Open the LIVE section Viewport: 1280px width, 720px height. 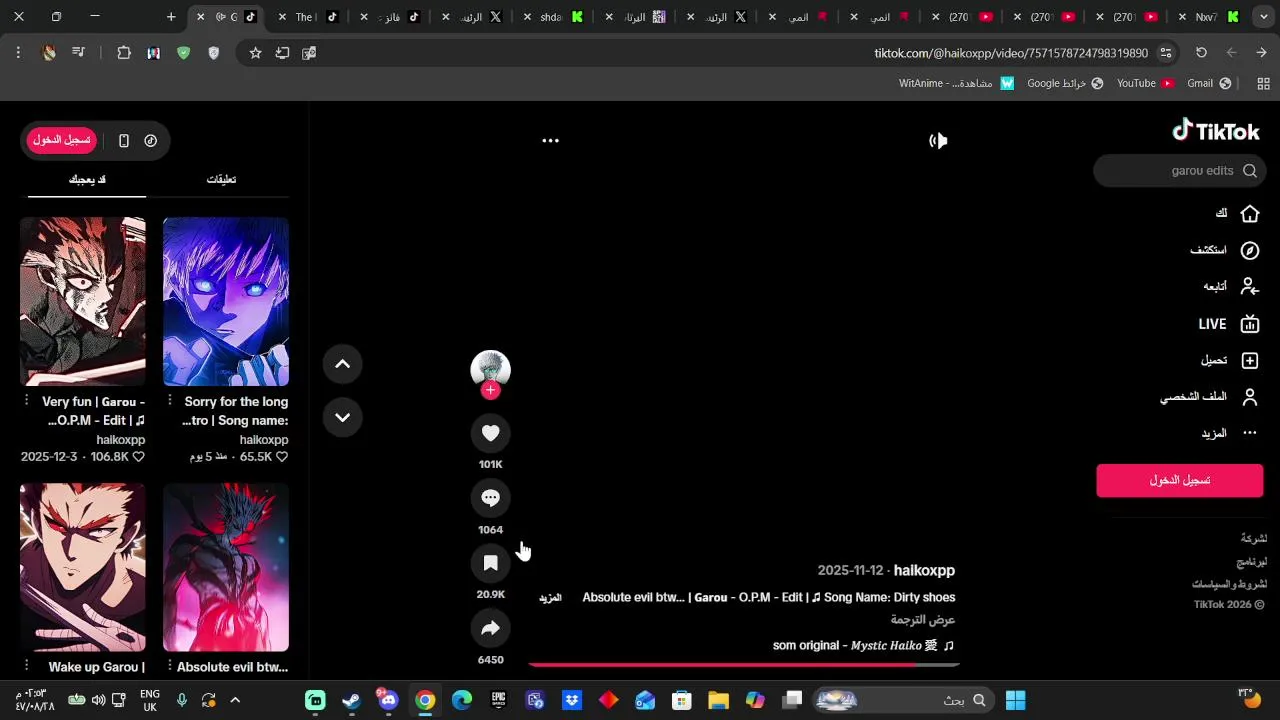point(1228,324)
